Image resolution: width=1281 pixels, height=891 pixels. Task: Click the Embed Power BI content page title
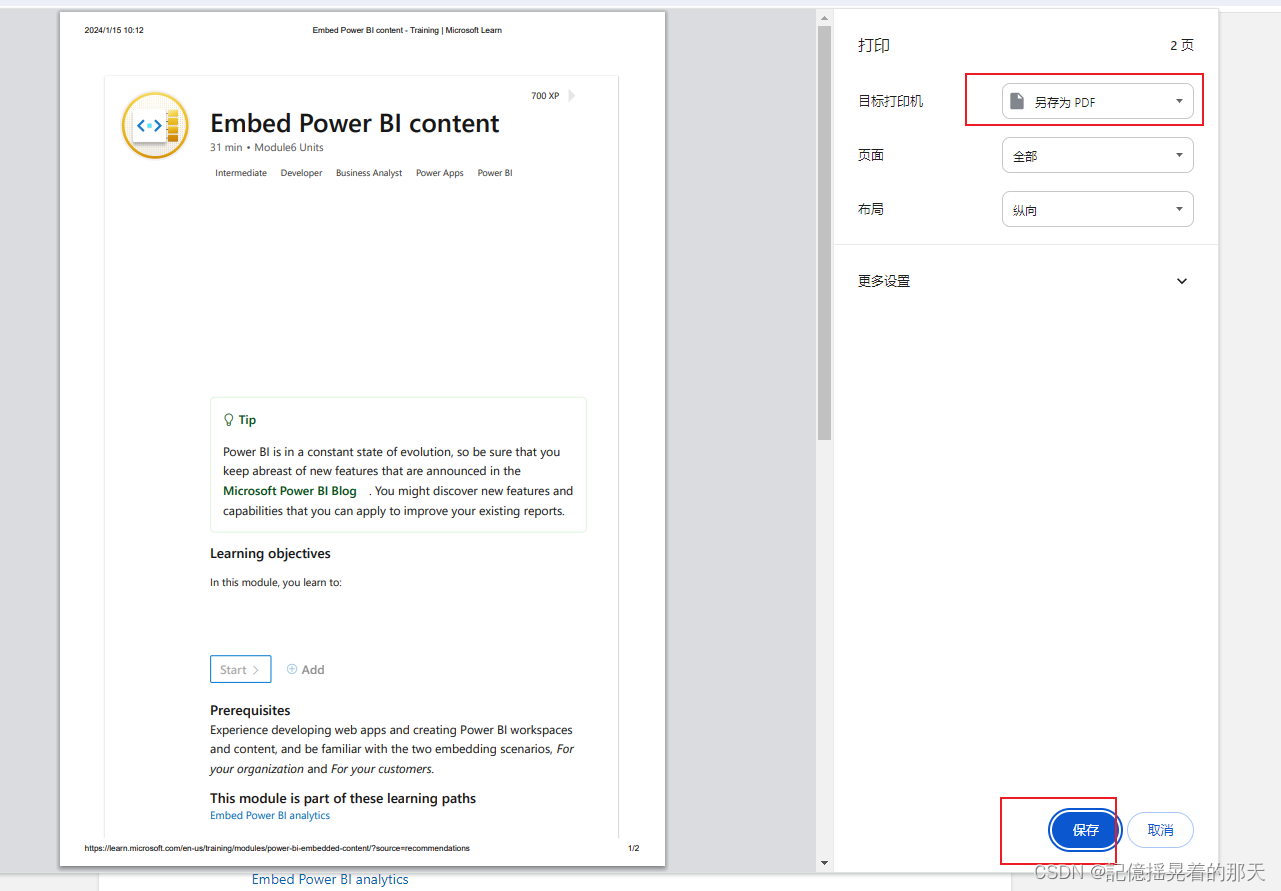[355, 123]
